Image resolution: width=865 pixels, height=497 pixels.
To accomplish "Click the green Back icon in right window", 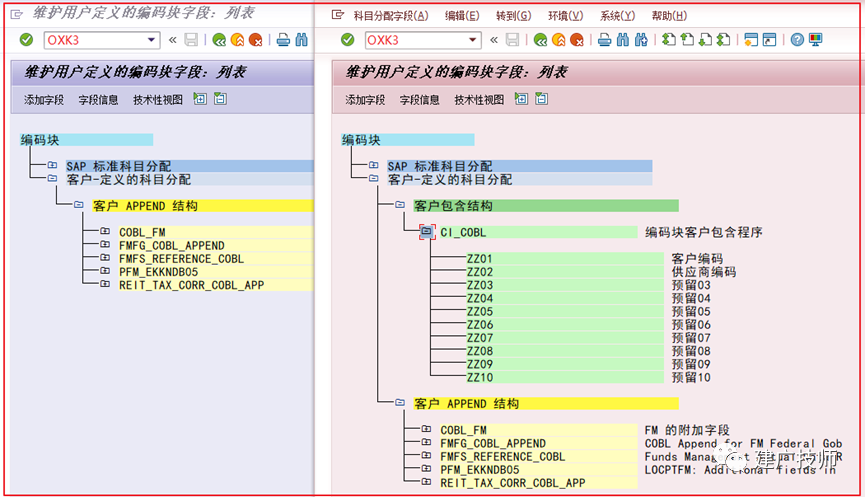I will point(541,40).
